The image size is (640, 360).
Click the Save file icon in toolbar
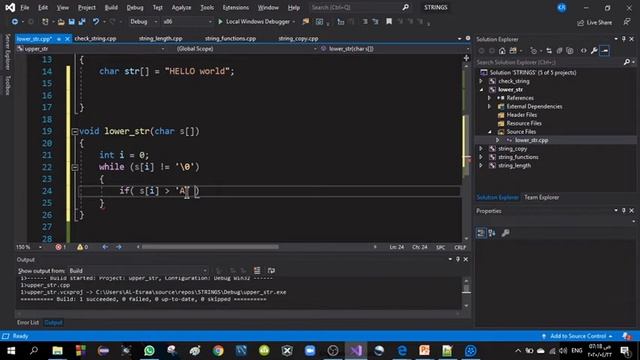pyautogui.click(x=71, y=22)
